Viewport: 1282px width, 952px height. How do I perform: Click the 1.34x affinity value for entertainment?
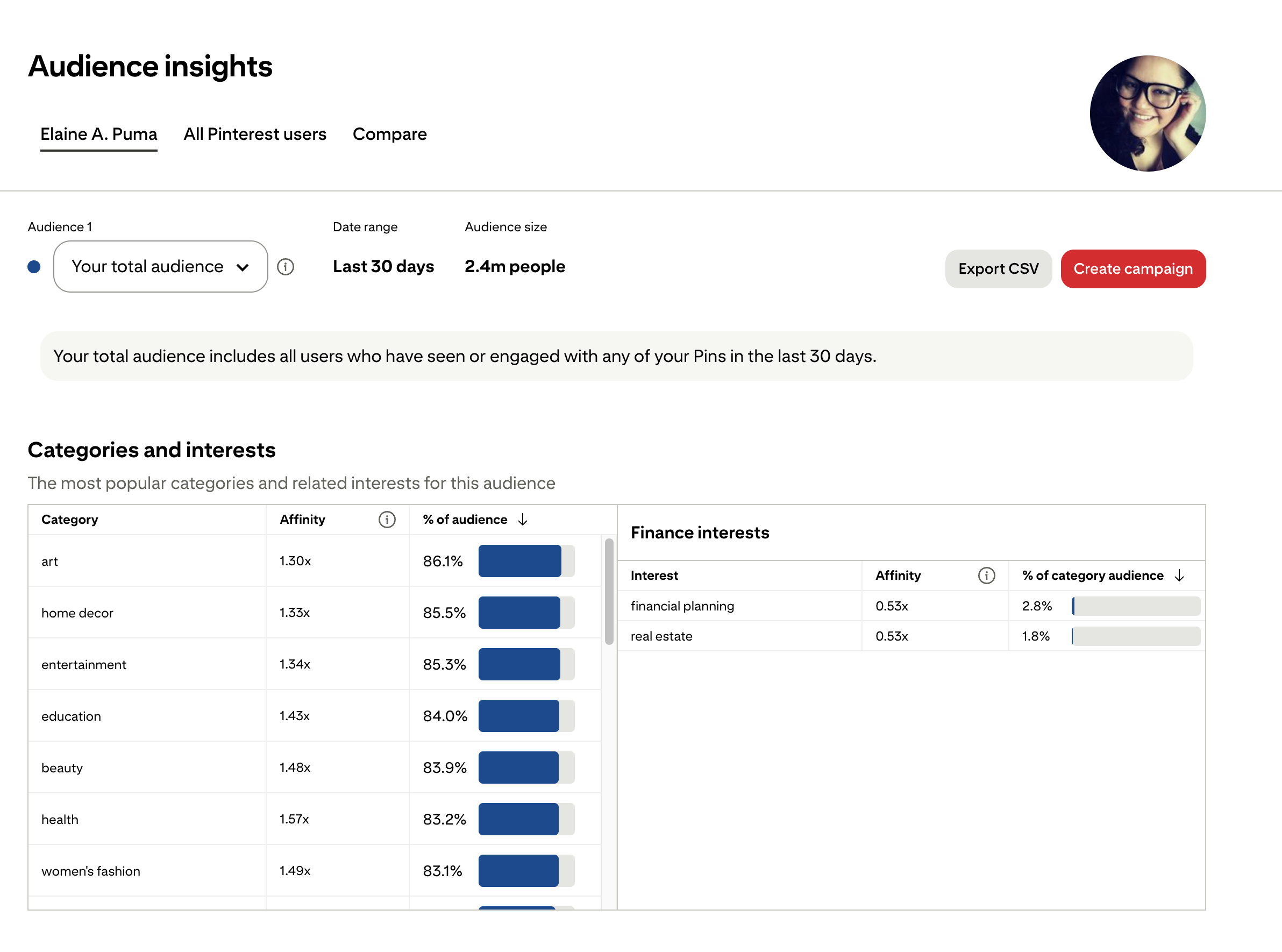tap(295, 664)
